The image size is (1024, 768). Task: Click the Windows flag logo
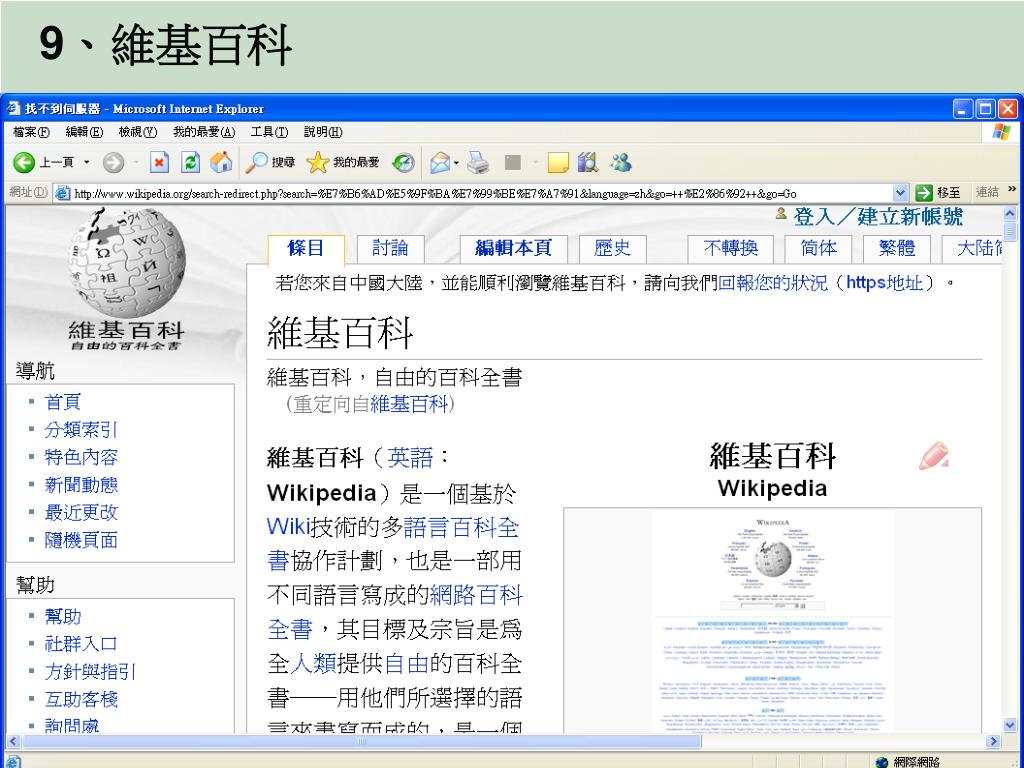click(x=1000, y=132)
